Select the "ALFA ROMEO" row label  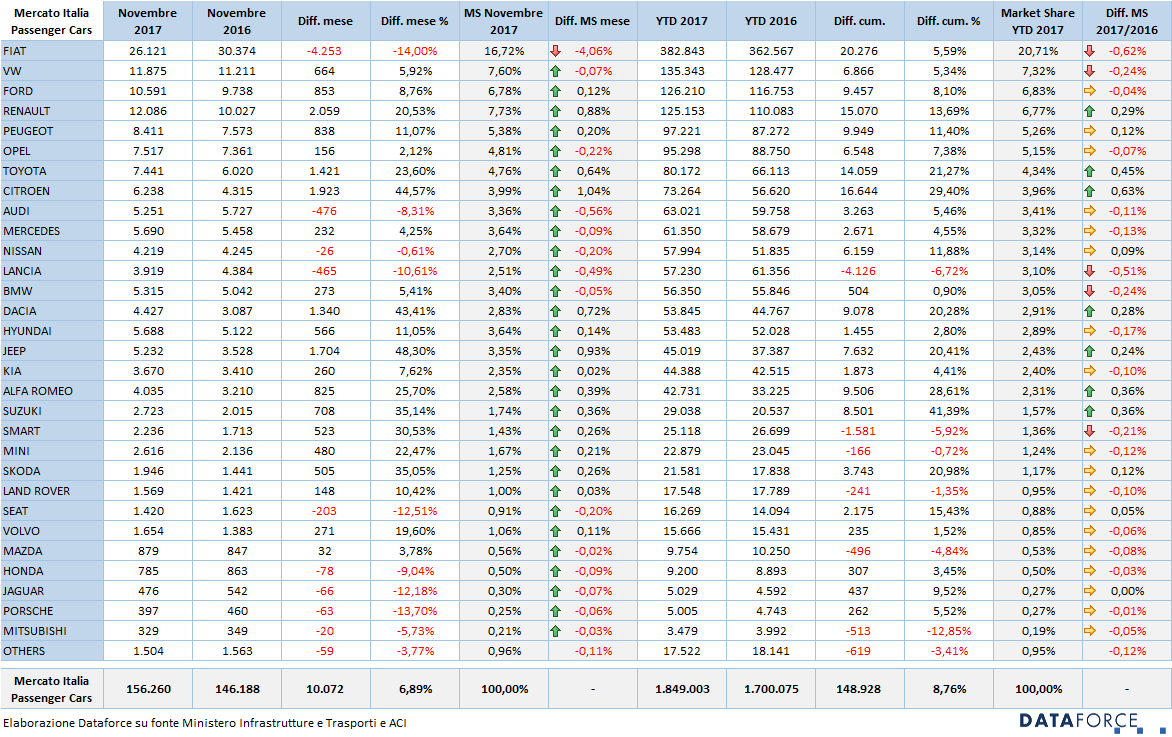tap(37, 391)
